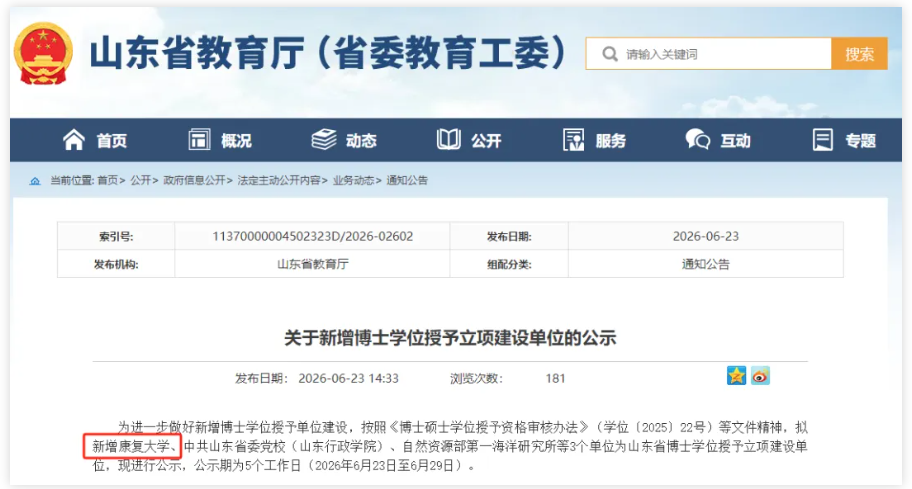Screen dimensions: 912x489
Task: Share via the yellow star QQ Zone icon
Action: [x=736, y=376]
